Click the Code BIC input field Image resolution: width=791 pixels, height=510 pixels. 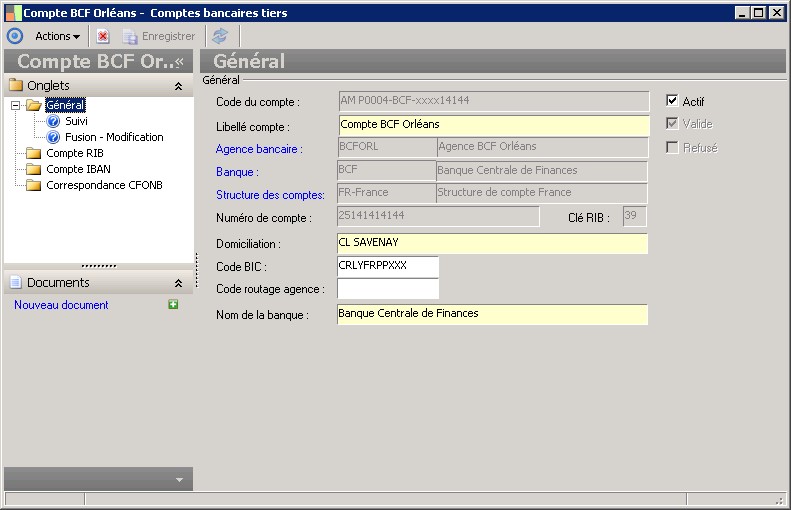pyautogui.click(x=388, y=266)
